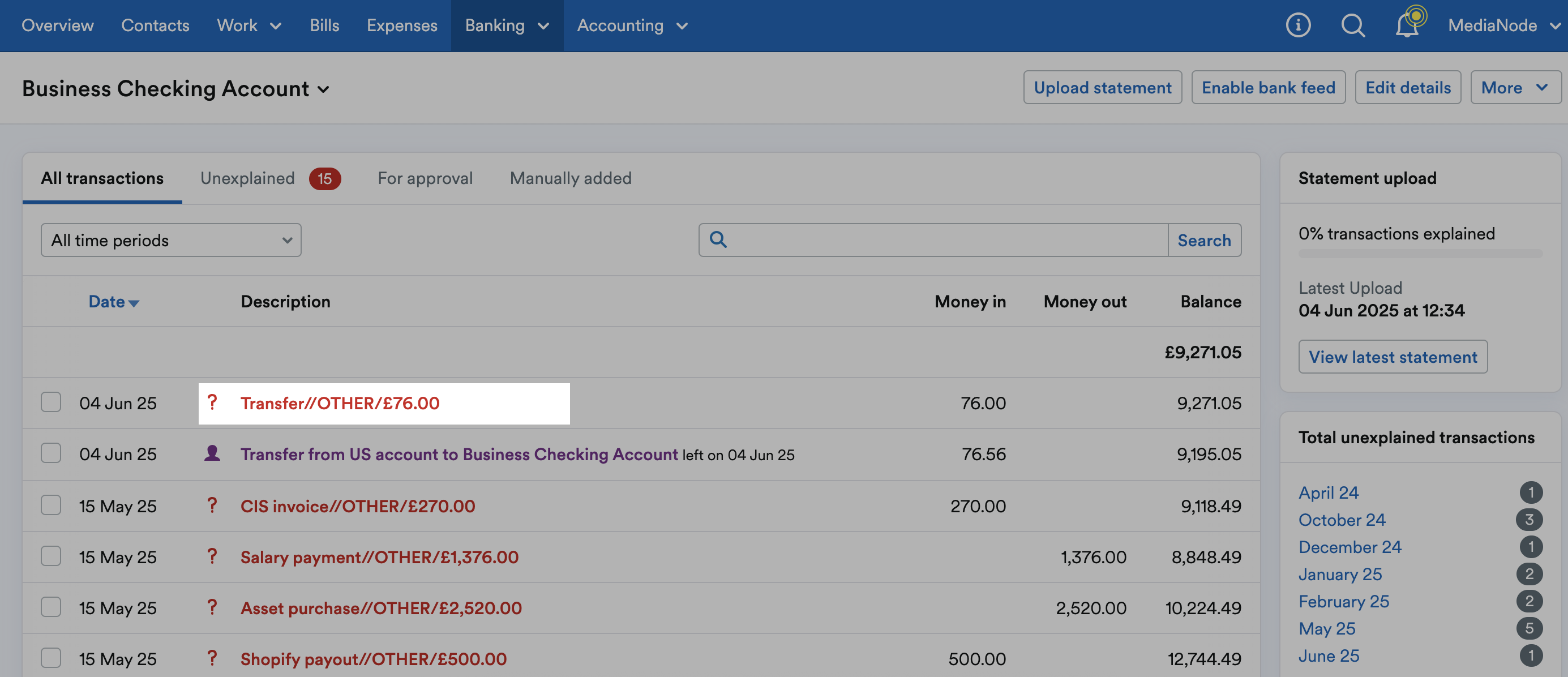This screenshot has width=1568, height=677.
Task: Expand the Banking menu
Action: click(507, 25)
